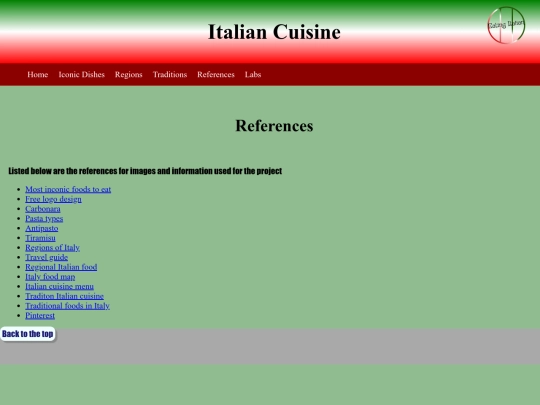Open the Iconic Dishes page
This screenshot has height=405, width=540.
pos(82,74)
